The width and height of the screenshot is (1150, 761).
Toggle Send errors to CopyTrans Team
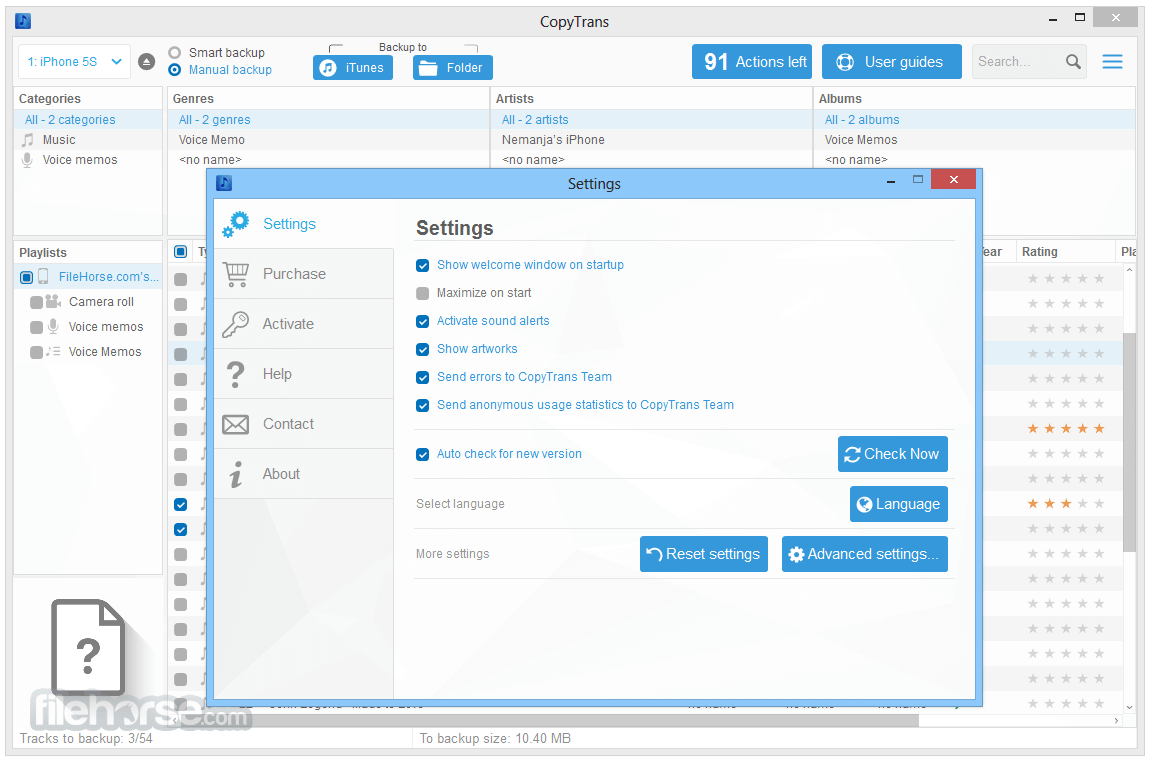(x=422, y=378)
